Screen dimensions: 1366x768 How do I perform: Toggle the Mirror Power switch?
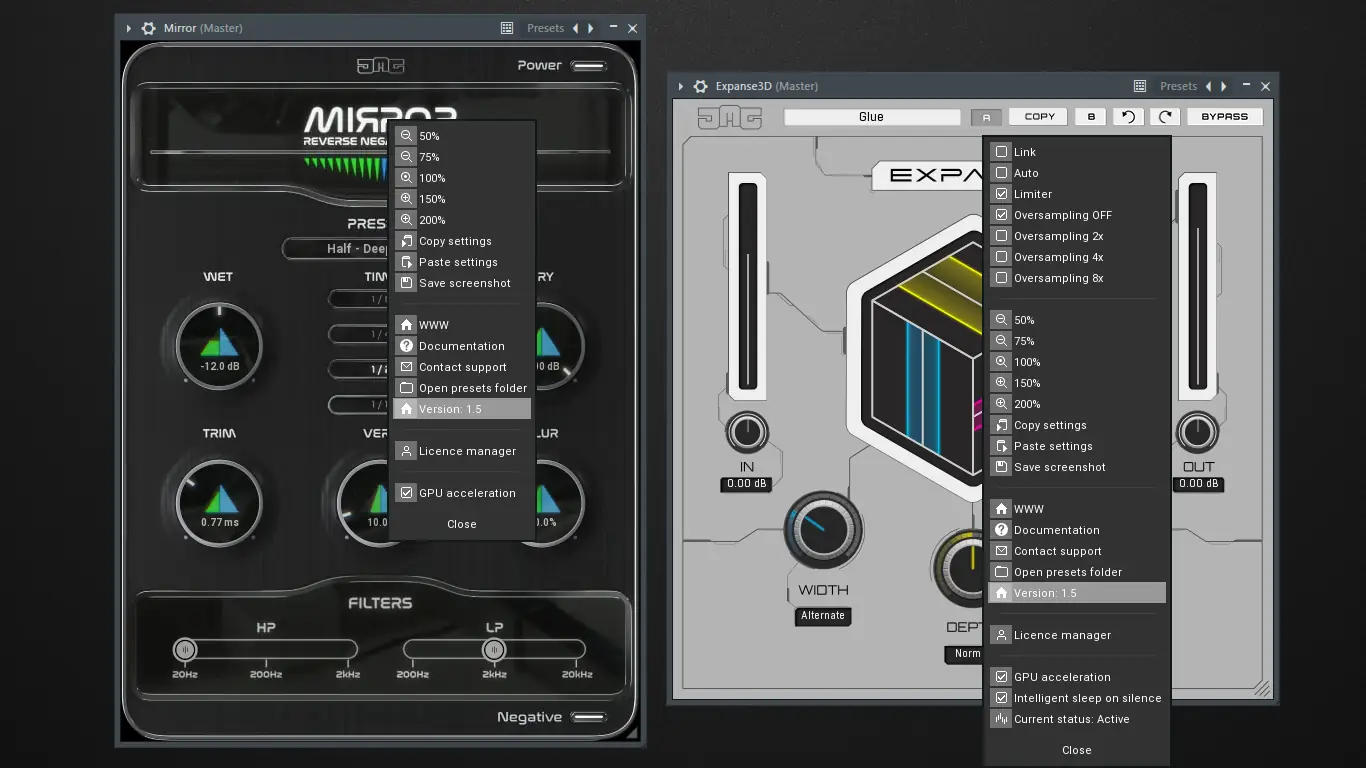[x=589, y=66]
